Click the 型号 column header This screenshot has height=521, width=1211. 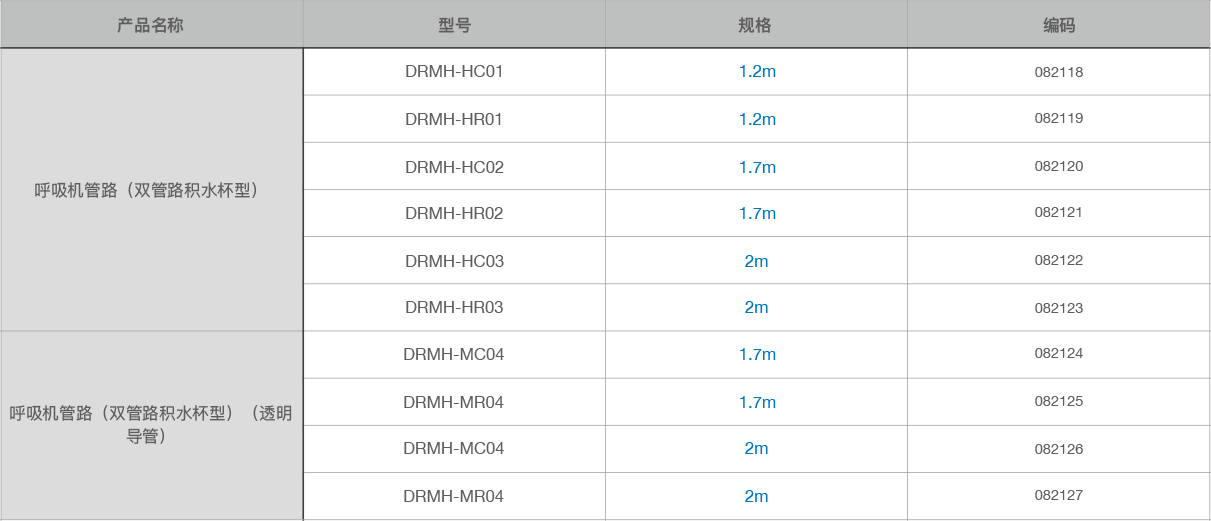[x=454, y=25]
